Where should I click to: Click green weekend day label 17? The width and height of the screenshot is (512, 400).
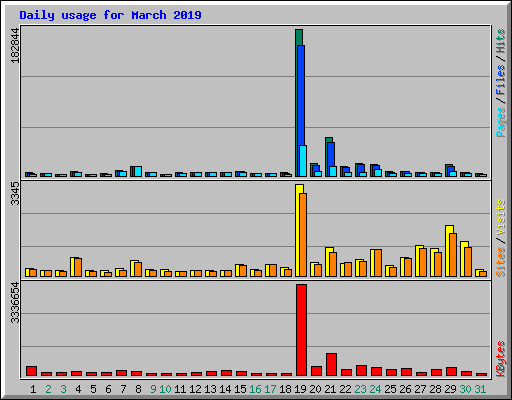click(270, 389)
